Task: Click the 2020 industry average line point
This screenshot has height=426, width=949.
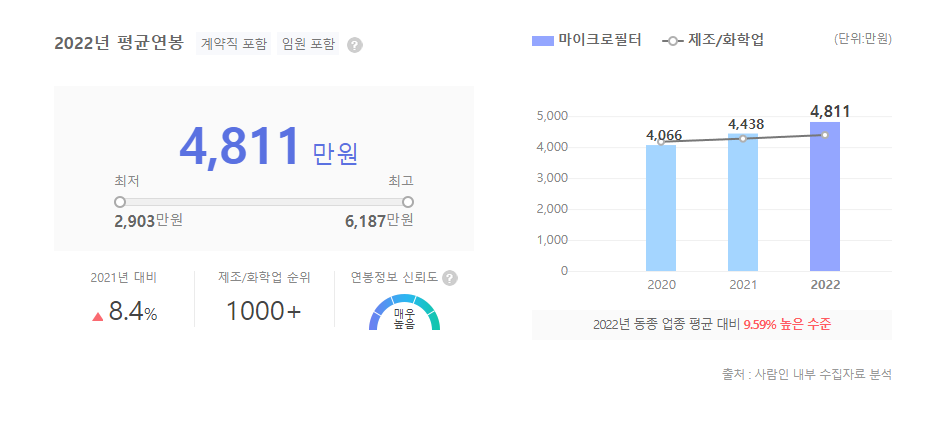Action: tap(661, 142)
